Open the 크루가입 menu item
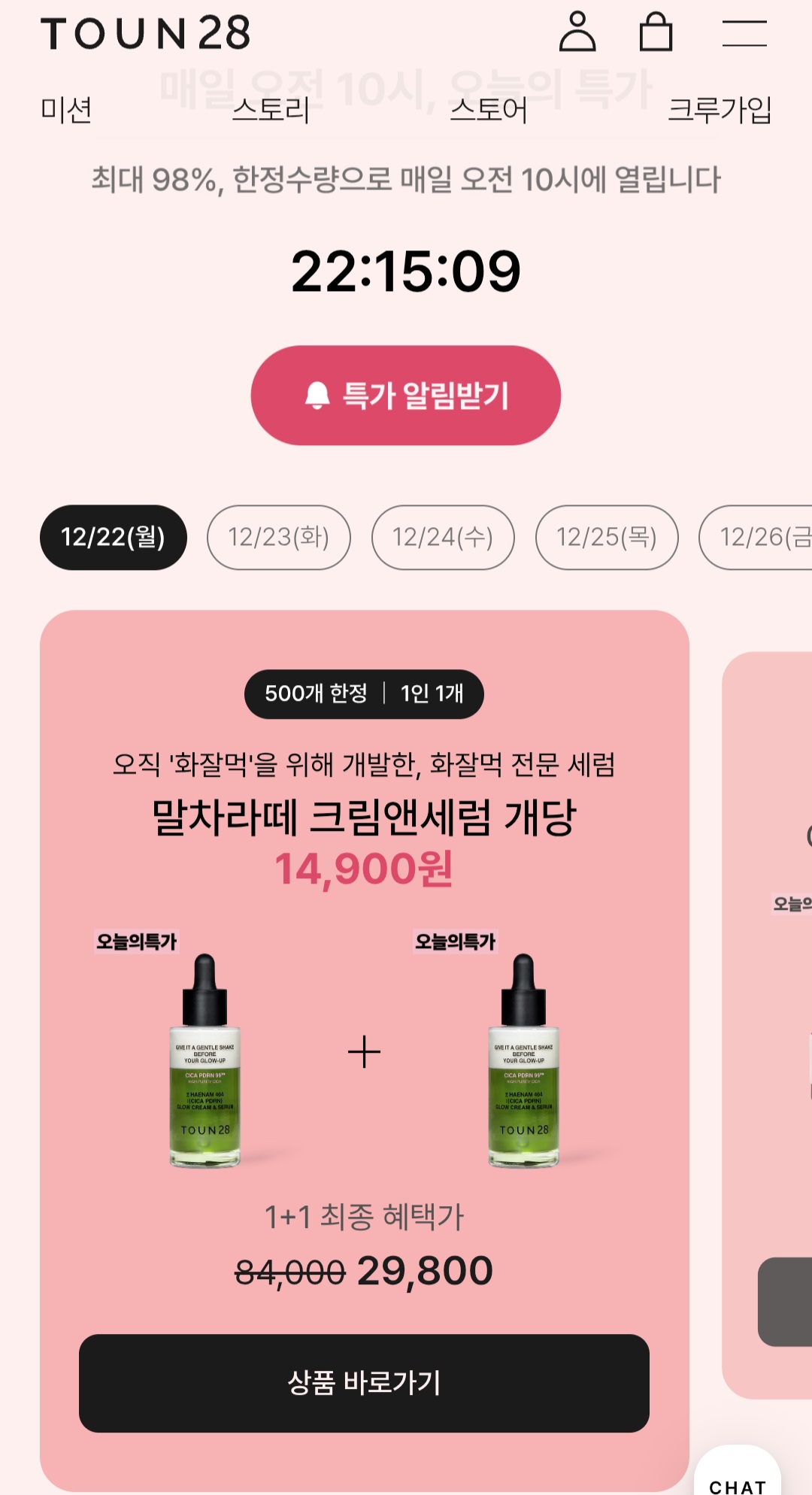812x1495 pixels. 720,110
